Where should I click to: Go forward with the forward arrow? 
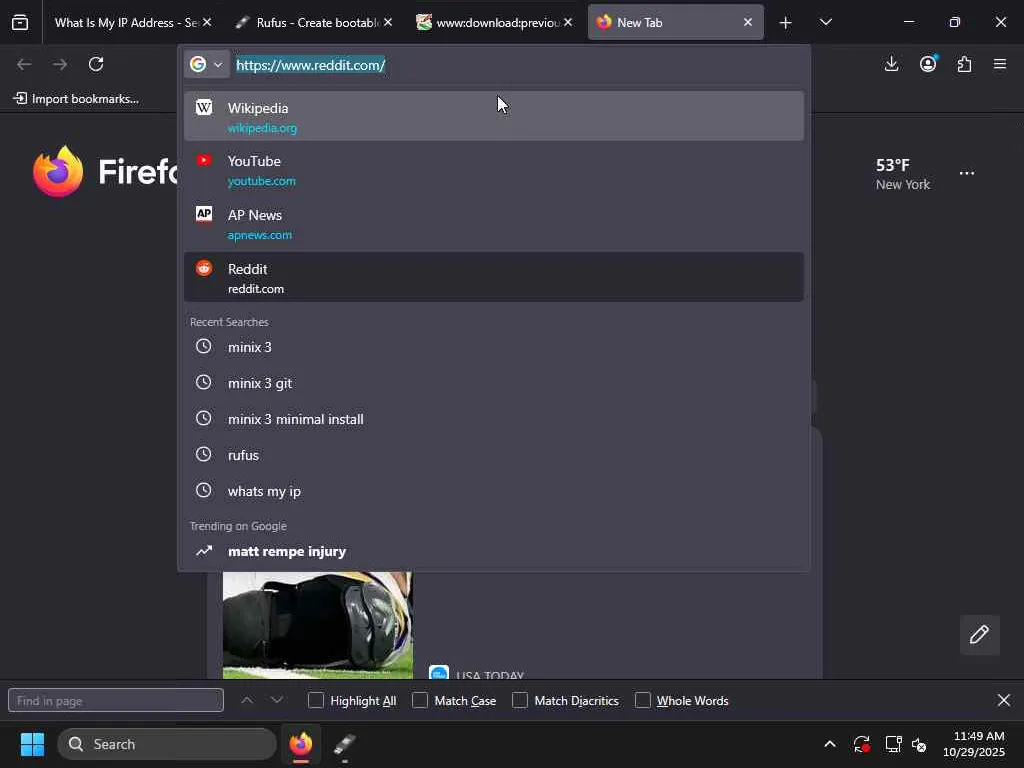tap(60, 64)
